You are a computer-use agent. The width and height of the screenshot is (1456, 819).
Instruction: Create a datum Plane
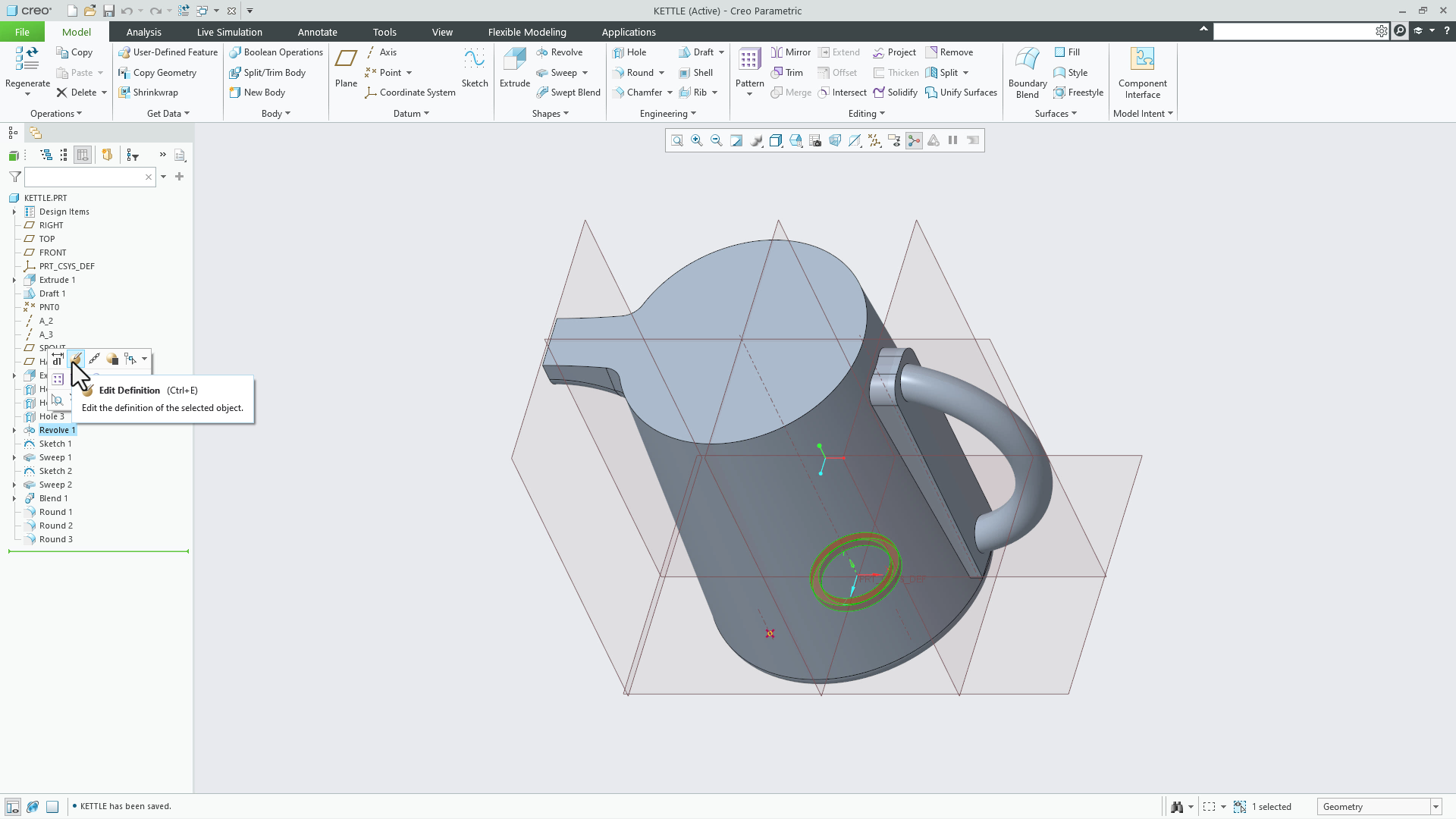pos(346,69)
